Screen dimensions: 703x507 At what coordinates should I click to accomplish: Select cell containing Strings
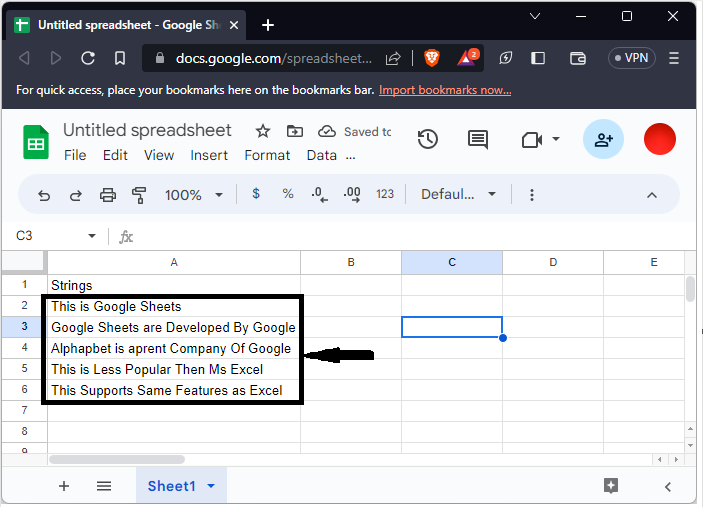pos(174,285)
